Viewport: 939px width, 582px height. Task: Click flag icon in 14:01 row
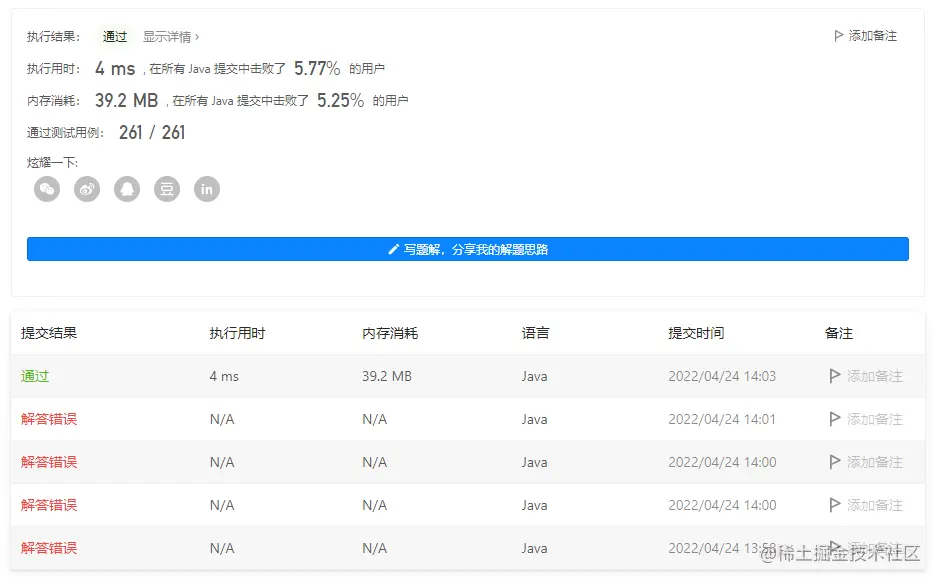coord(835,419)
